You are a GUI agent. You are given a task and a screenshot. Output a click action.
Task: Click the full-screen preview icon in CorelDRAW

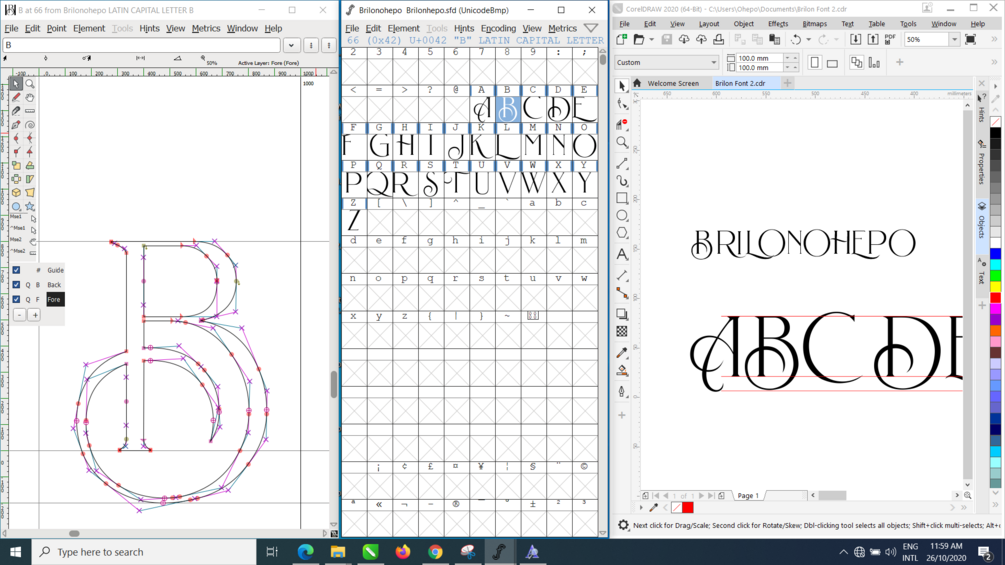pyautogui.click(x=970, y=39)
